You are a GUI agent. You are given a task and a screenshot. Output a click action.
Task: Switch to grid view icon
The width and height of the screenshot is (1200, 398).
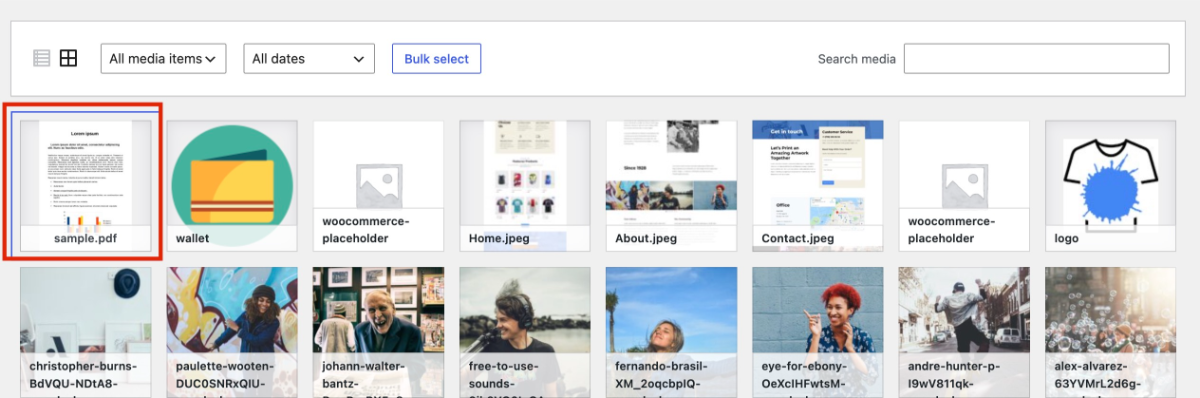point(68,59)
